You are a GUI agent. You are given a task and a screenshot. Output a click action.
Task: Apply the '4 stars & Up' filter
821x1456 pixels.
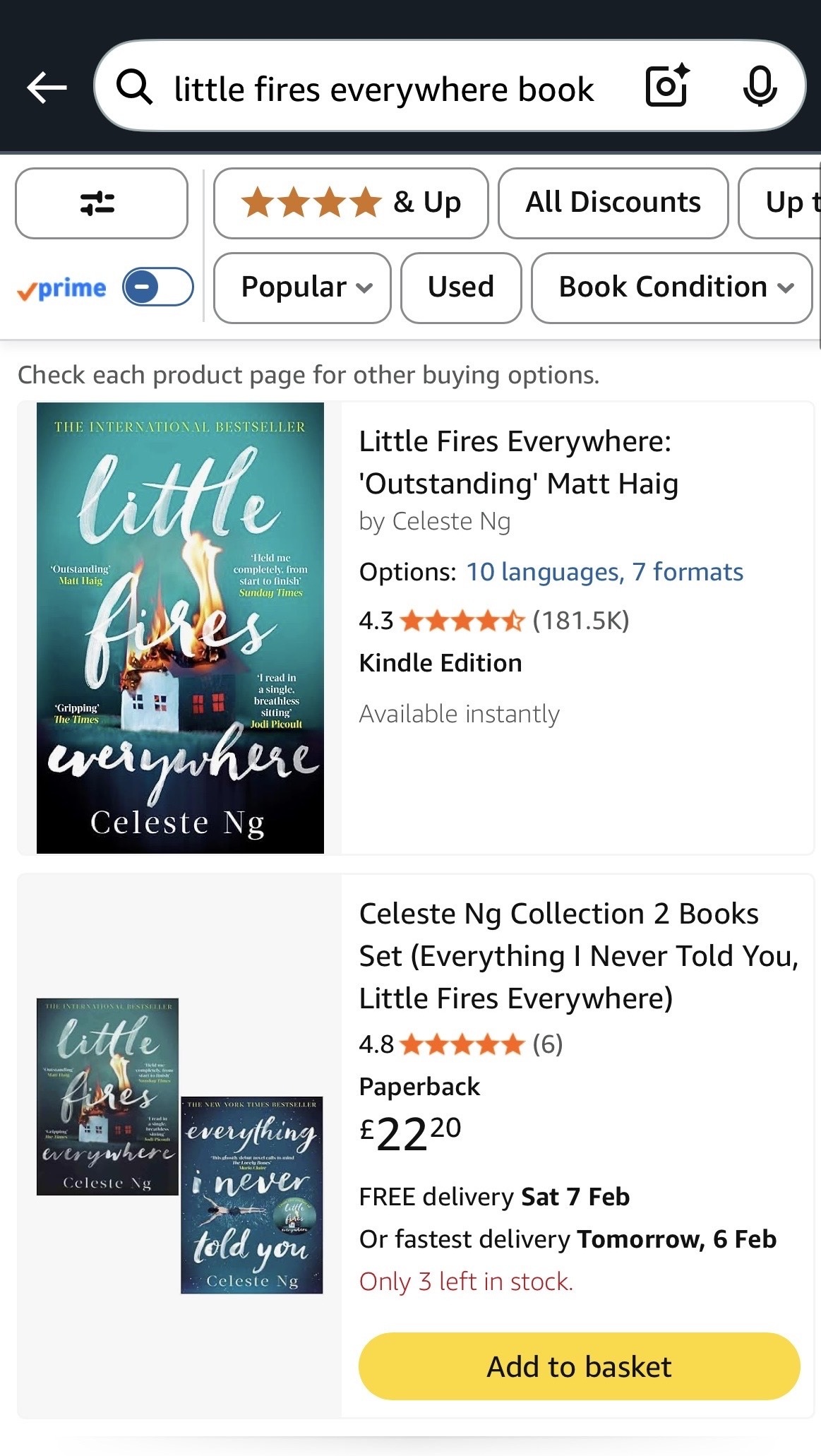351,203
